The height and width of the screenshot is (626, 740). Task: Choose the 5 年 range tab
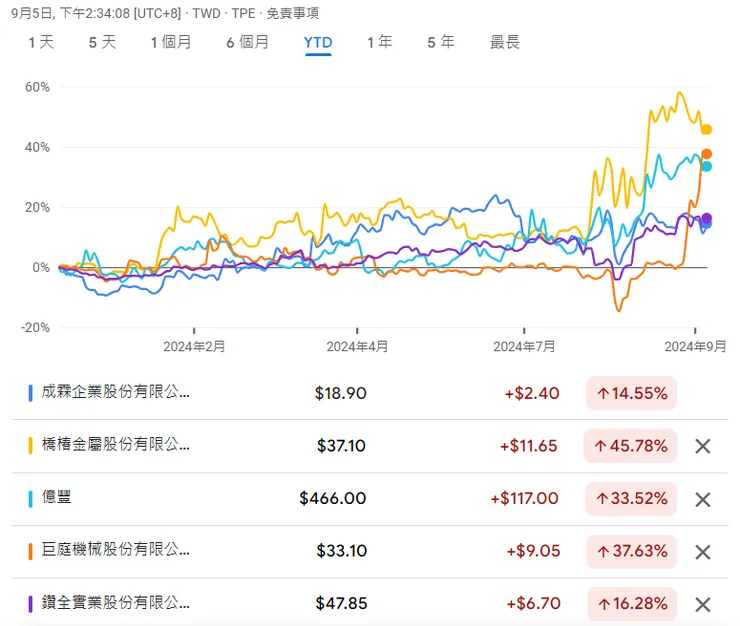[441, 42]
